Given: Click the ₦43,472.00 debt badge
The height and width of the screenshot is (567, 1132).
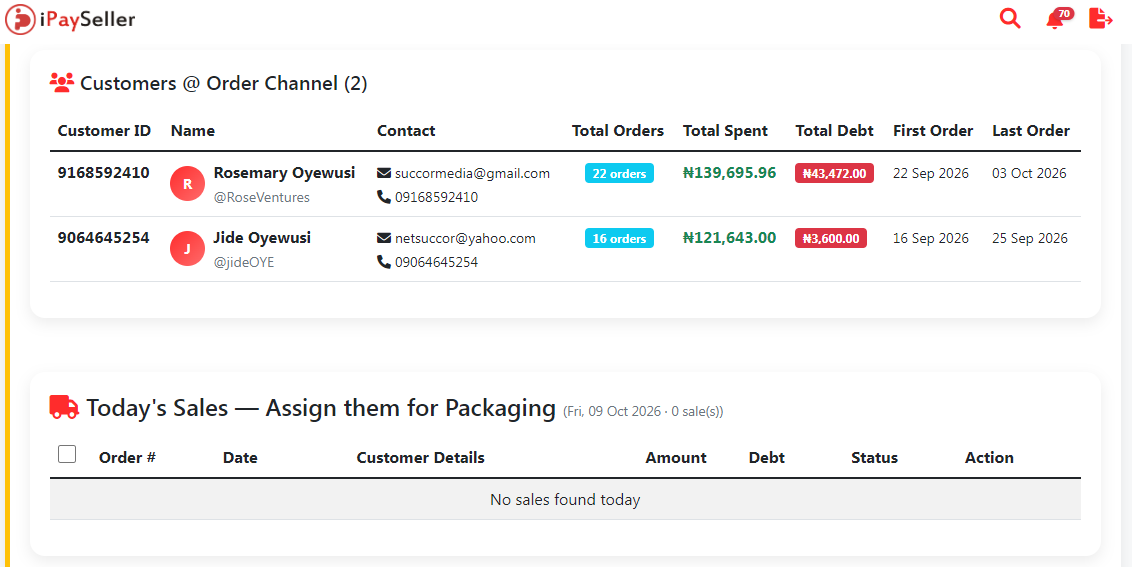Looking at the screenshot, I should coord(835,173).
